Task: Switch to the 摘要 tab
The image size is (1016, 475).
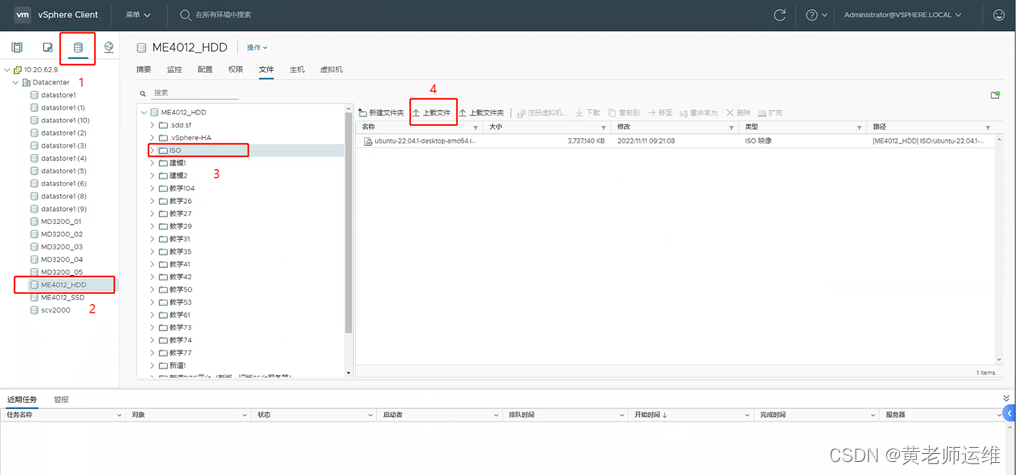Action: 144,69
